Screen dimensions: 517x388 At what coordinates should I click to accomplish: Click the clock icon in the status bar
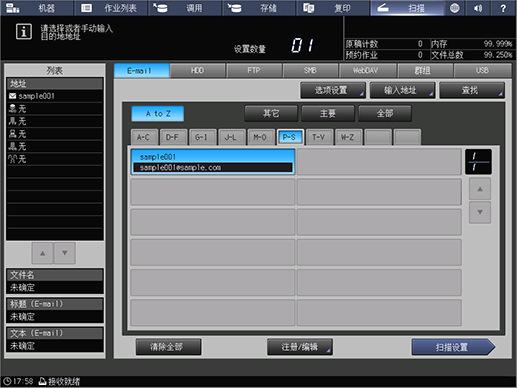point(7,381)
